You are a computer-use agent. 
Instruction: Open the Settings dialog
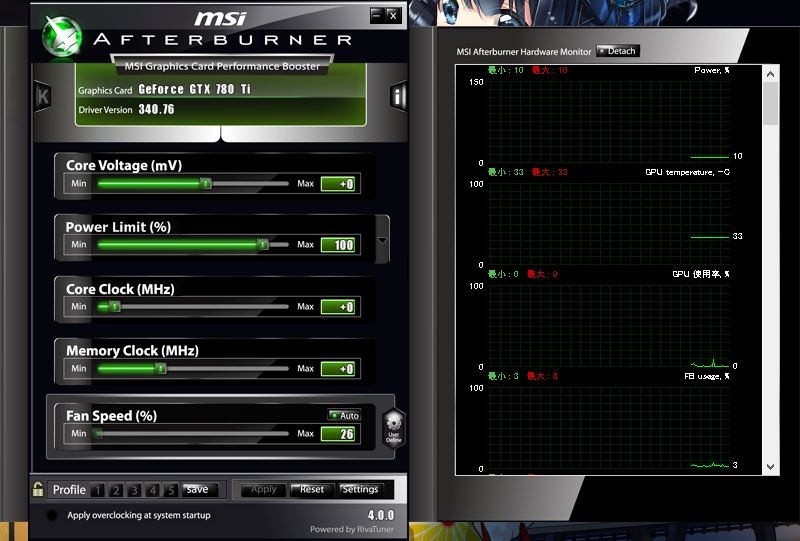coord(360,489)
